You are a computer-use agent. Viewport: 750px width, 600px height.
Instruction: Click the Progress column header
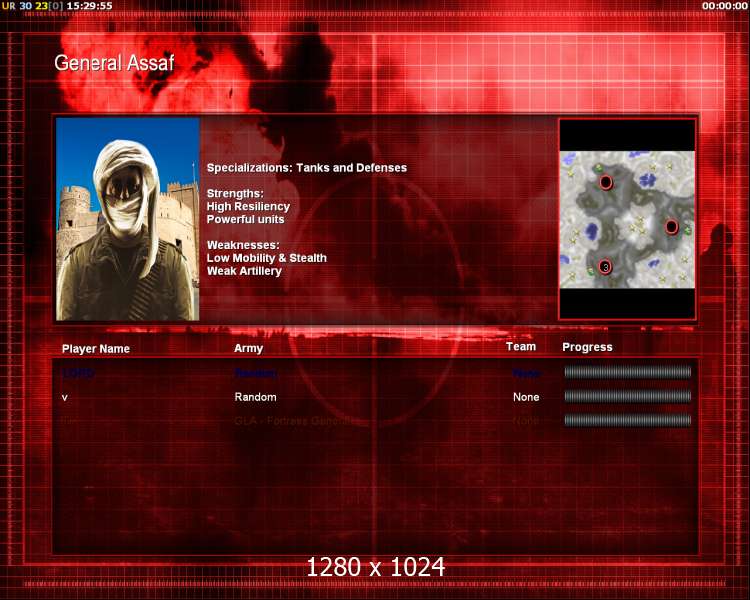(x=587, y=347)
